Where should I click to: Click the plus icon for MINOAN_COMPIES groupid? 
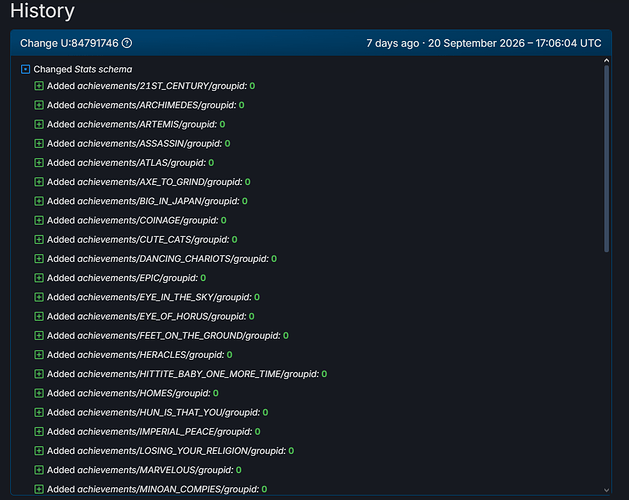point(39,489)
